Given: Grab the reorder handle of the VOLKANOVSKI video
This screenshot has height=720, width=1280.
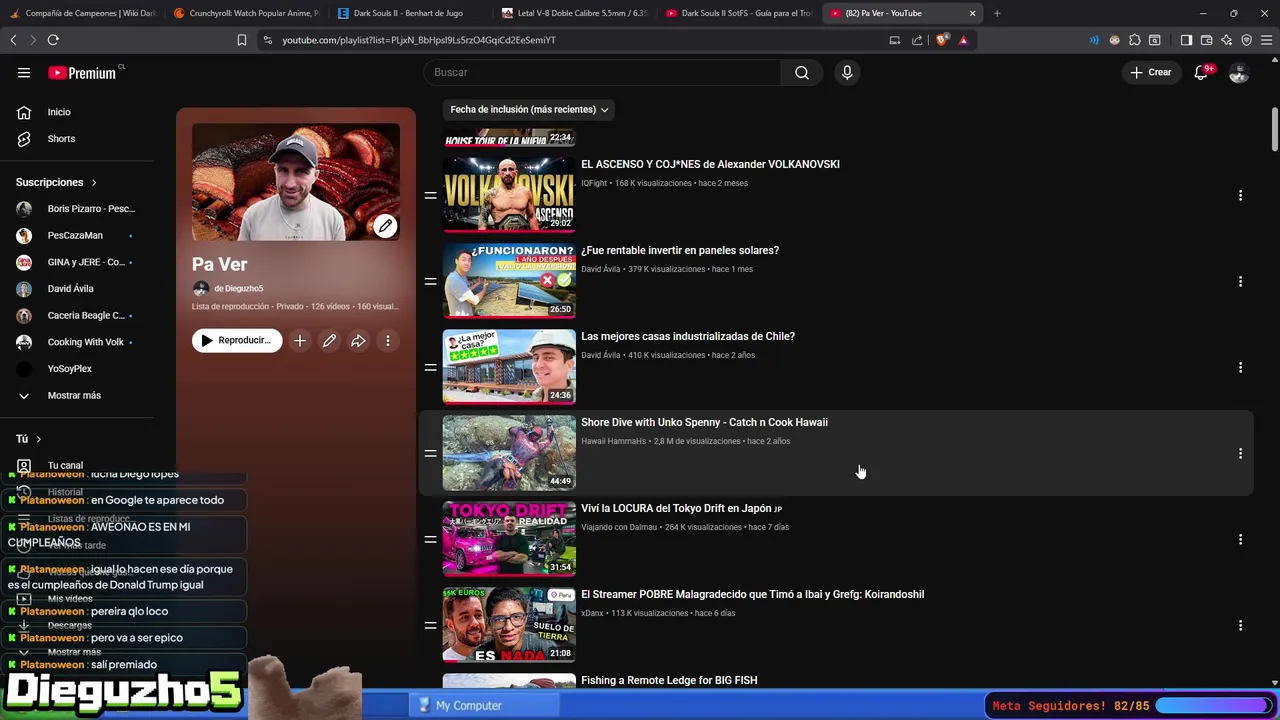Looking at the screenshot, I should (430, 196).
